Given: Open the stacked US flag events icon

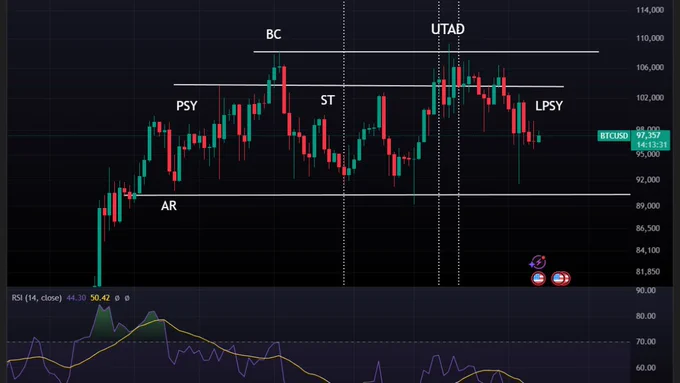Looking at the screenshot, I should pos(561,278).
